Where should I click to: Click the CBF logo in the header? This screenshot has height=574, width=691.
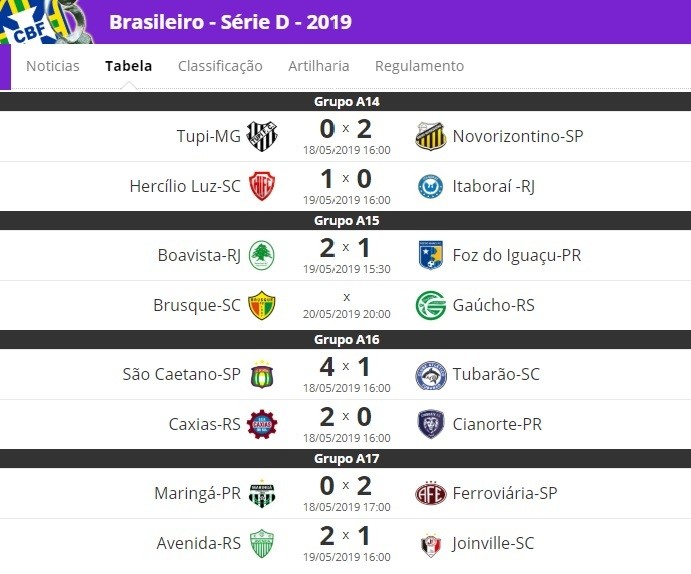[x=46, y=22]
